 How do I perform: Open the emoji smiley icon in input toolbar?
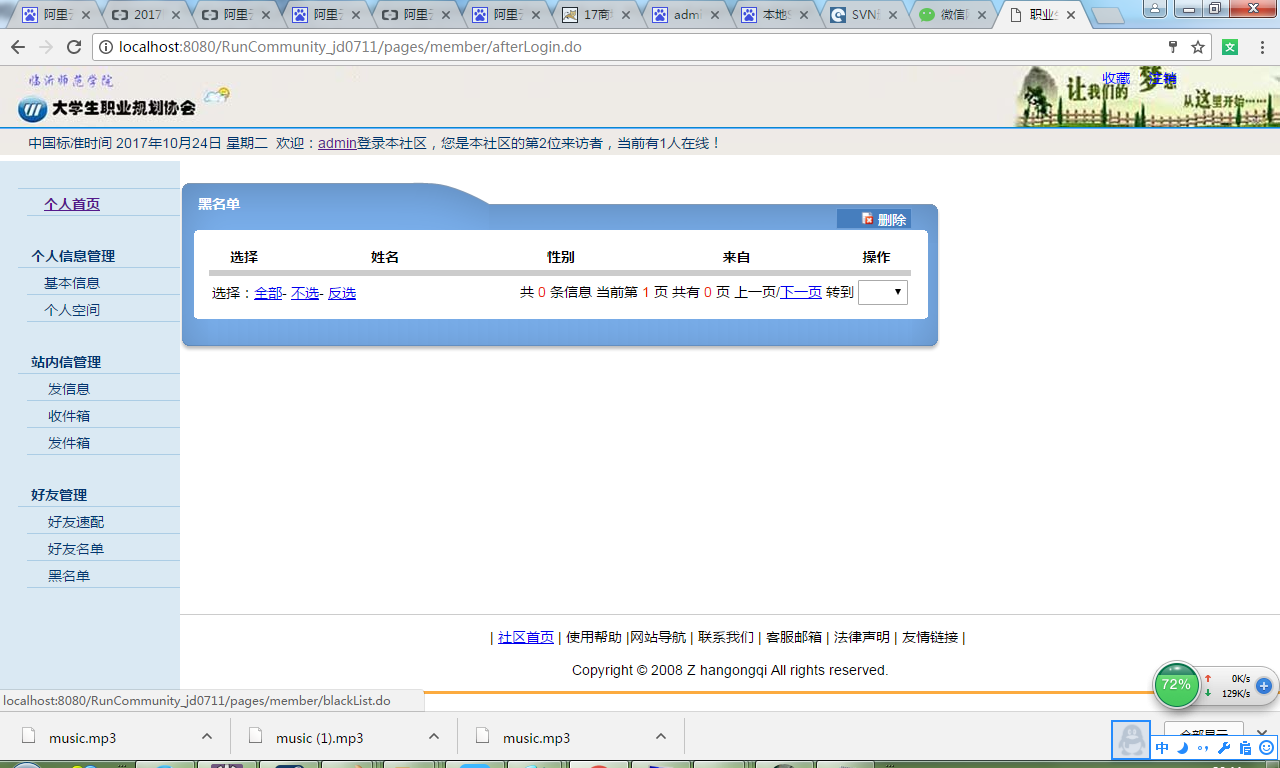[1266, 747]
